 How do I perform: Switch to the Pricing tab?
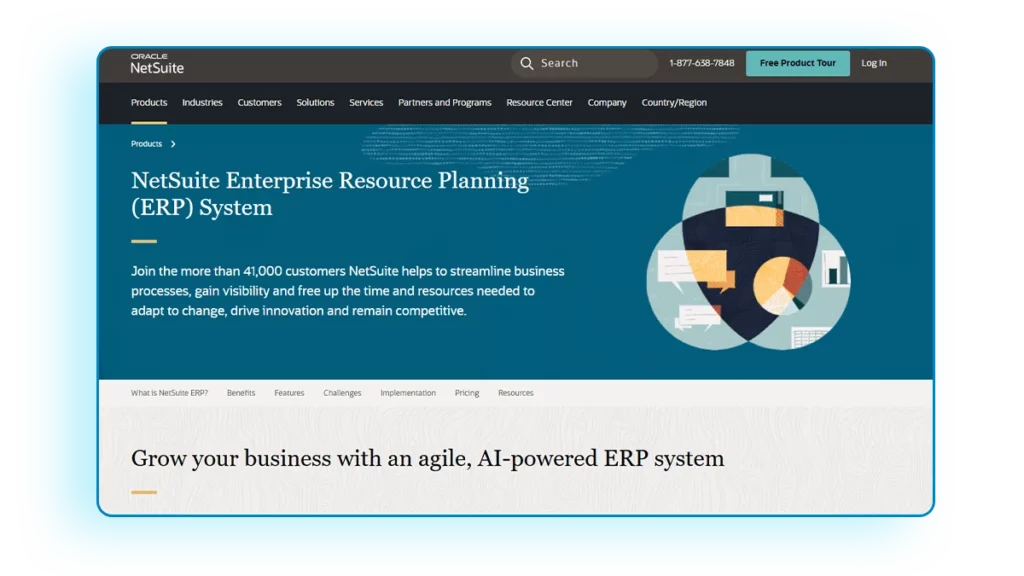(466, 392)
